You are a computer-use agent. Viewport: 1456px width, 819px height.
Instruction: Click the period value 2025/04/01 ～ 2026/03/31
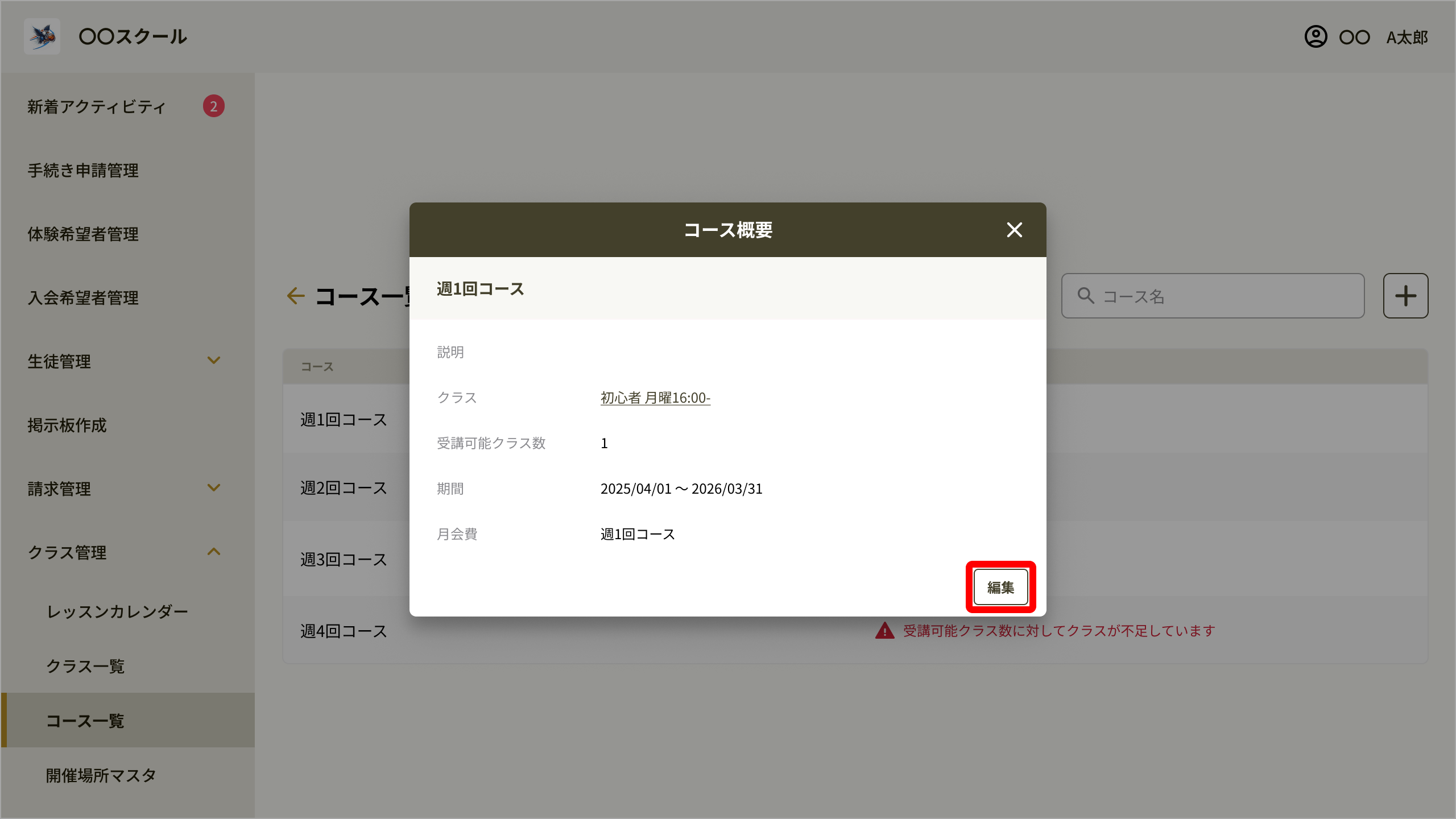681,489
